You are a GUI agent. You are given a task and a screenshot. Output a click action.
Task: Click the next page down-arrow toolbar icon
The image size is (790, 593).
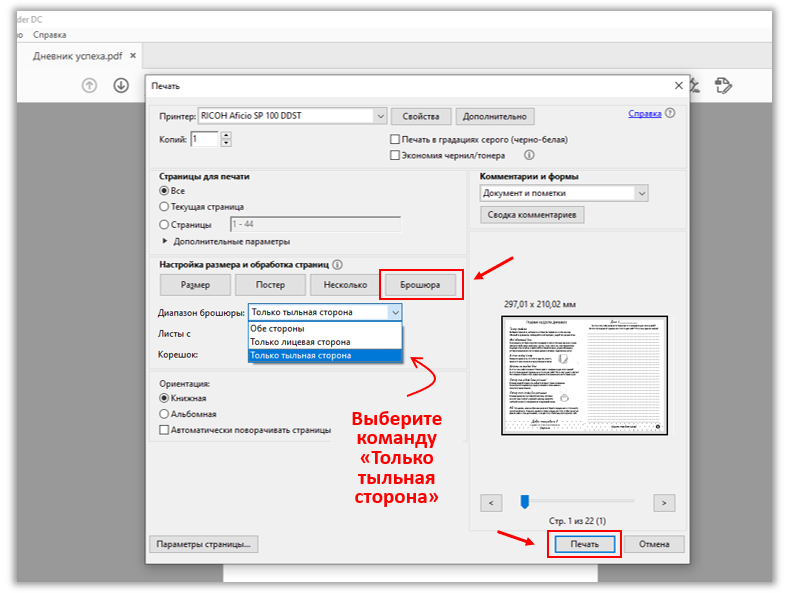121,85
